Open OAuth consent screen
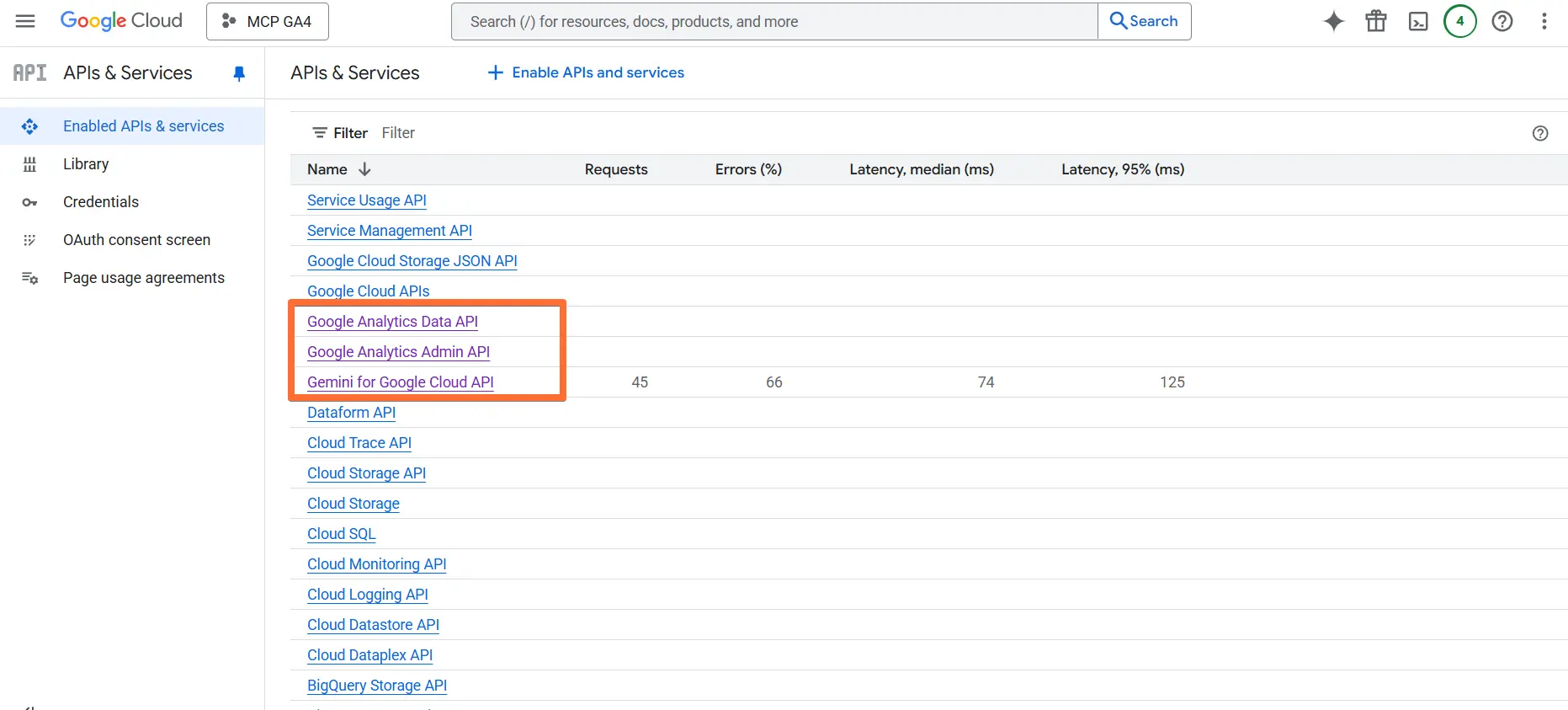The image size is (1568, 710). 136,240
